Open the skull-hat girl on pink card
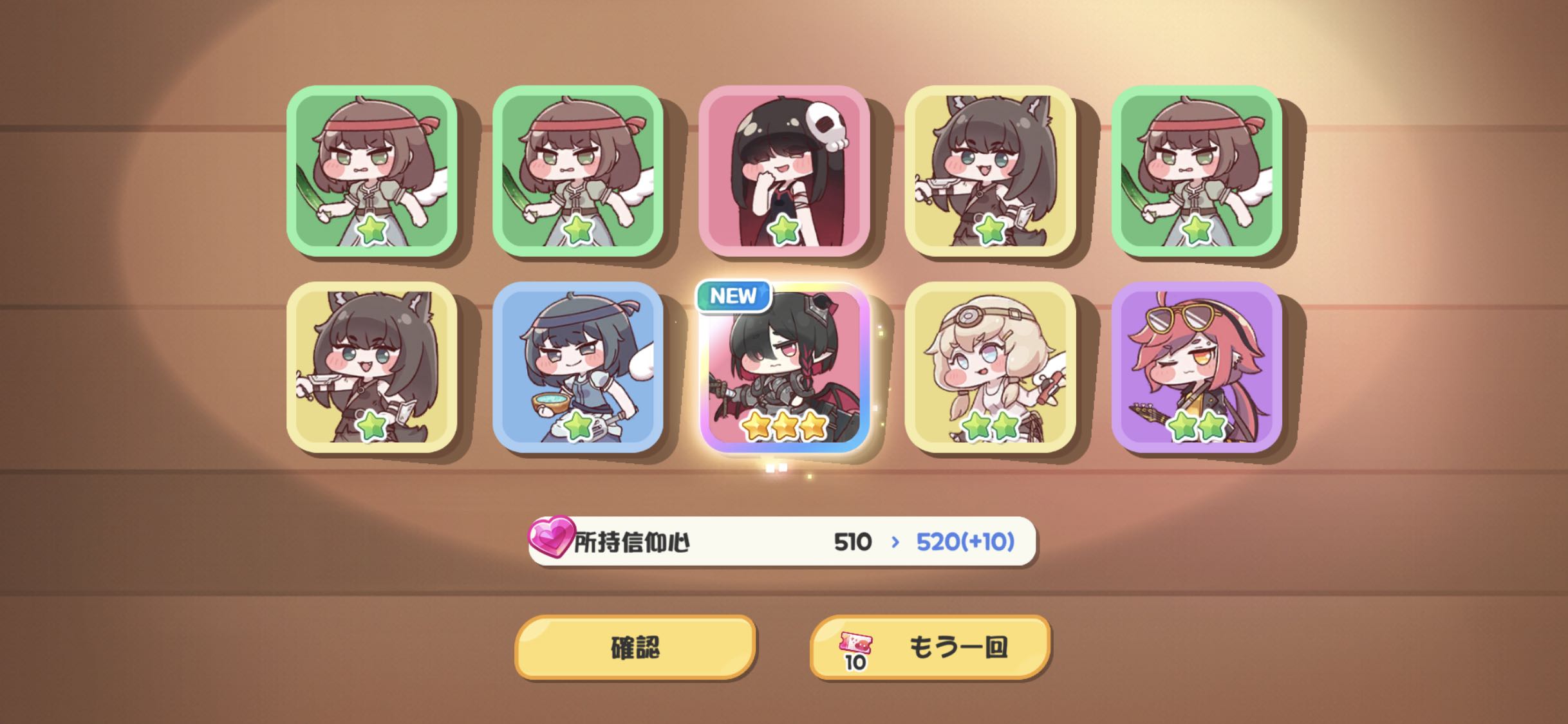The image size is (1568, 724). click(x=784, y=171)
